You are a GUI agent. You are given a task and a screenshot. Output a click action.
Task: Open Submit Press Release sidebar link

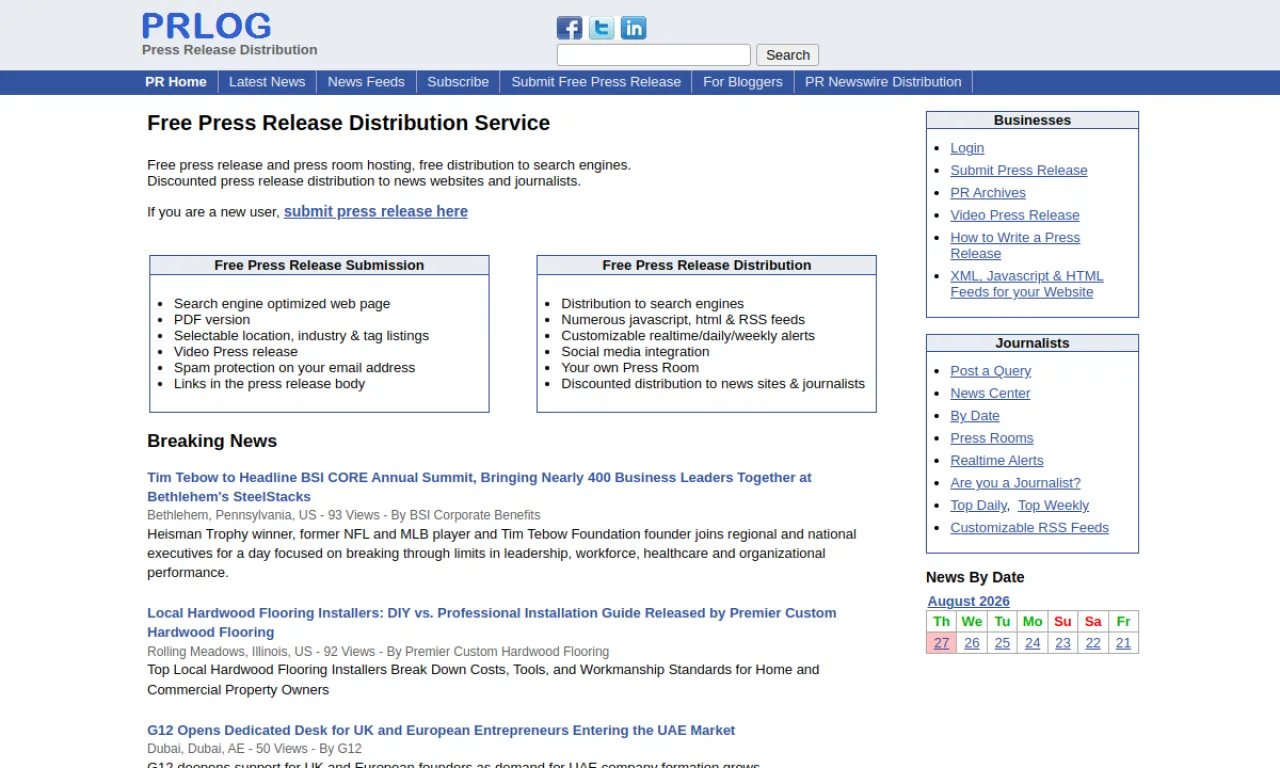(x=1019, y=170)
